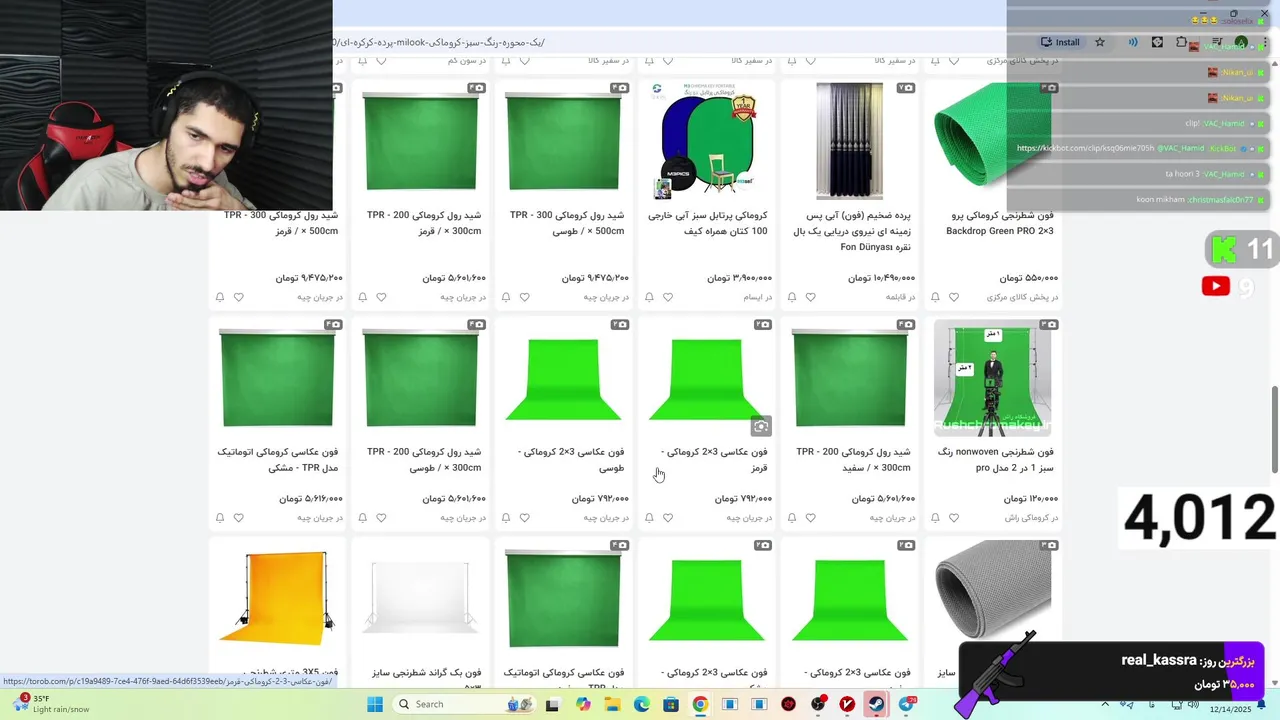Open thumbnail of blue-green portable chroma key product
The height and width of the screenshot is (720, 1280).
point(707,140)
